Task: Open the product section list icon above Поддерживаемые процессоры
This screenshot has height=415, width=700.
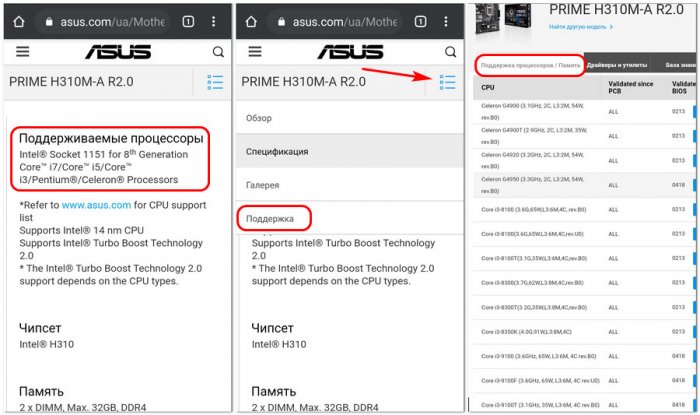Action: pyautogui.click(x=215, y=82)
